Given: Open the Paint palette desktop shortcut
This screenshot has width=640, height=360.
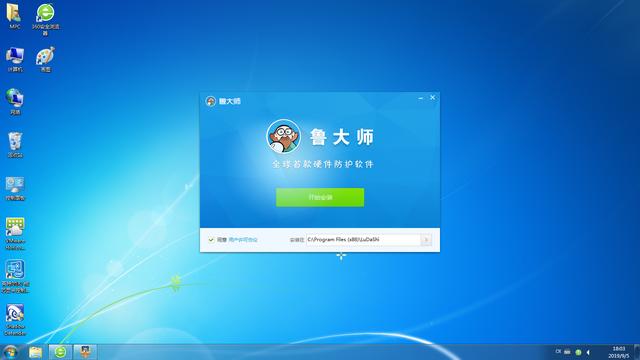Looking at the screenshot, I should [45, 59].
